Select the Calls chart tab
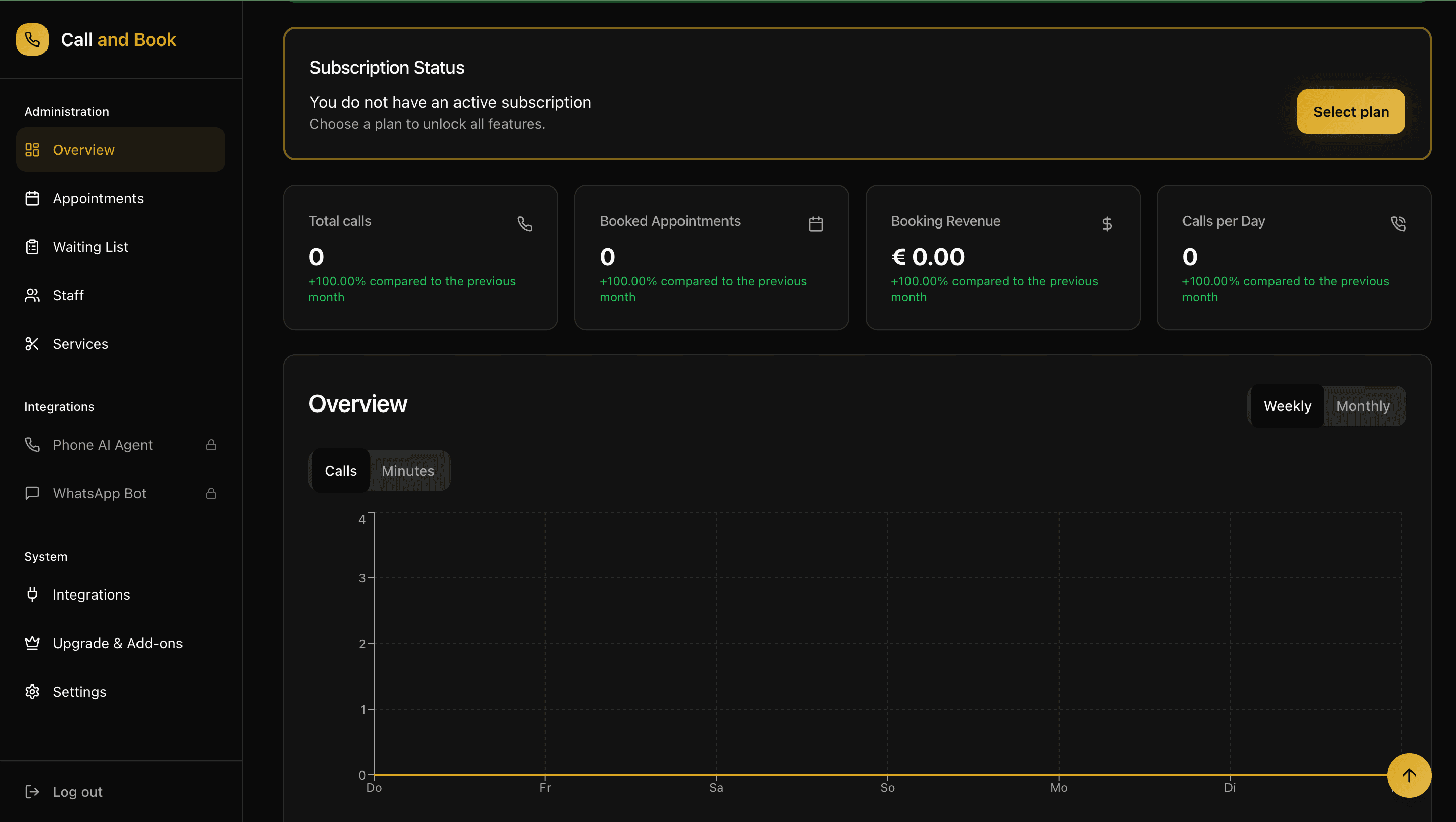The width and height of the screenshot is (1456, 822). coord(340,470)
